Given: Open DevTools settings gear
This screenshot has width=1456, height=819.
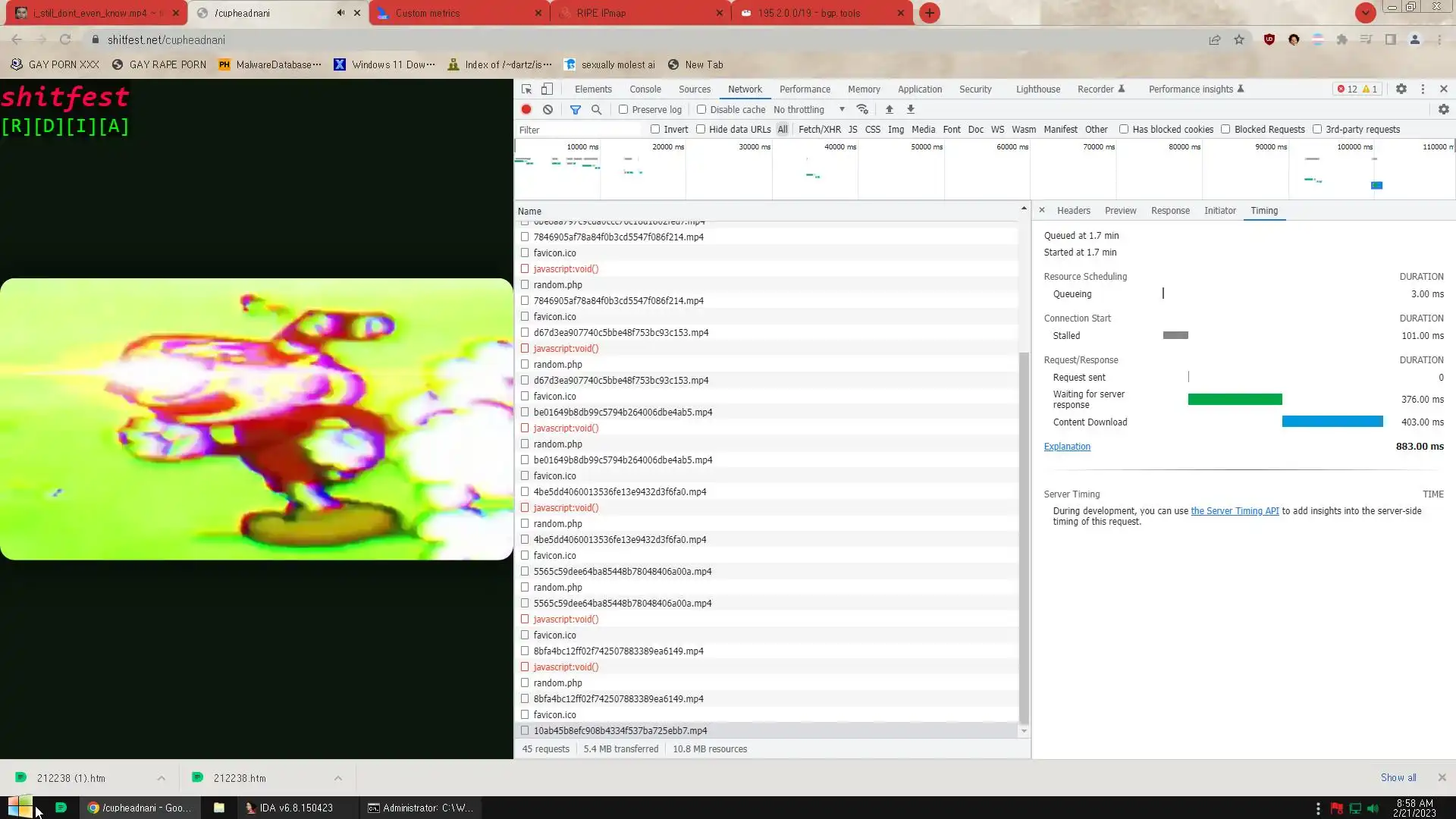Looking at the screenshot, I should coord(1401,89).
